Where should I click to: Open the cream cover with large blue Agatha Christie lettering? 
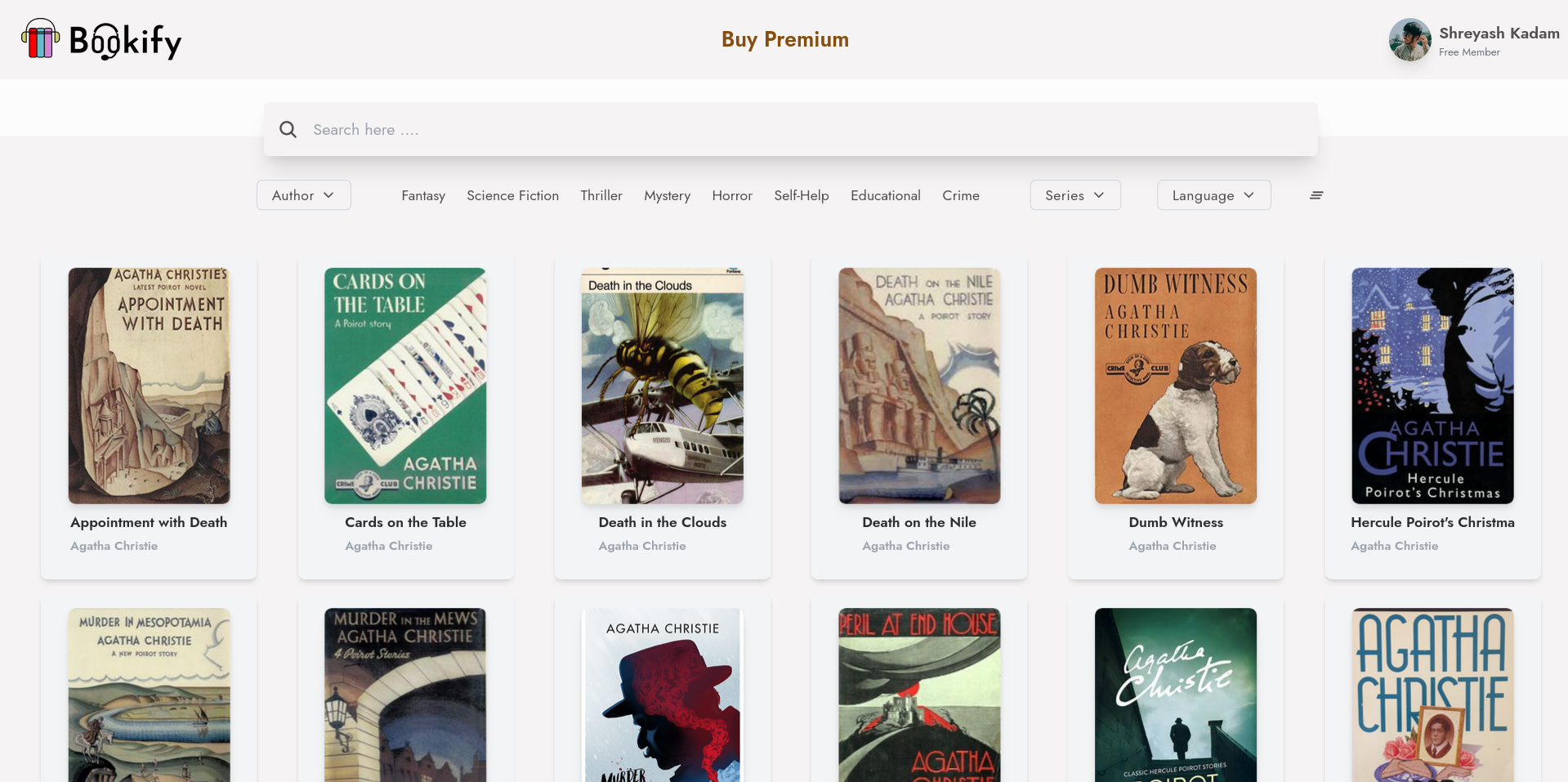pyautogui.click(x=1433, y=695)
